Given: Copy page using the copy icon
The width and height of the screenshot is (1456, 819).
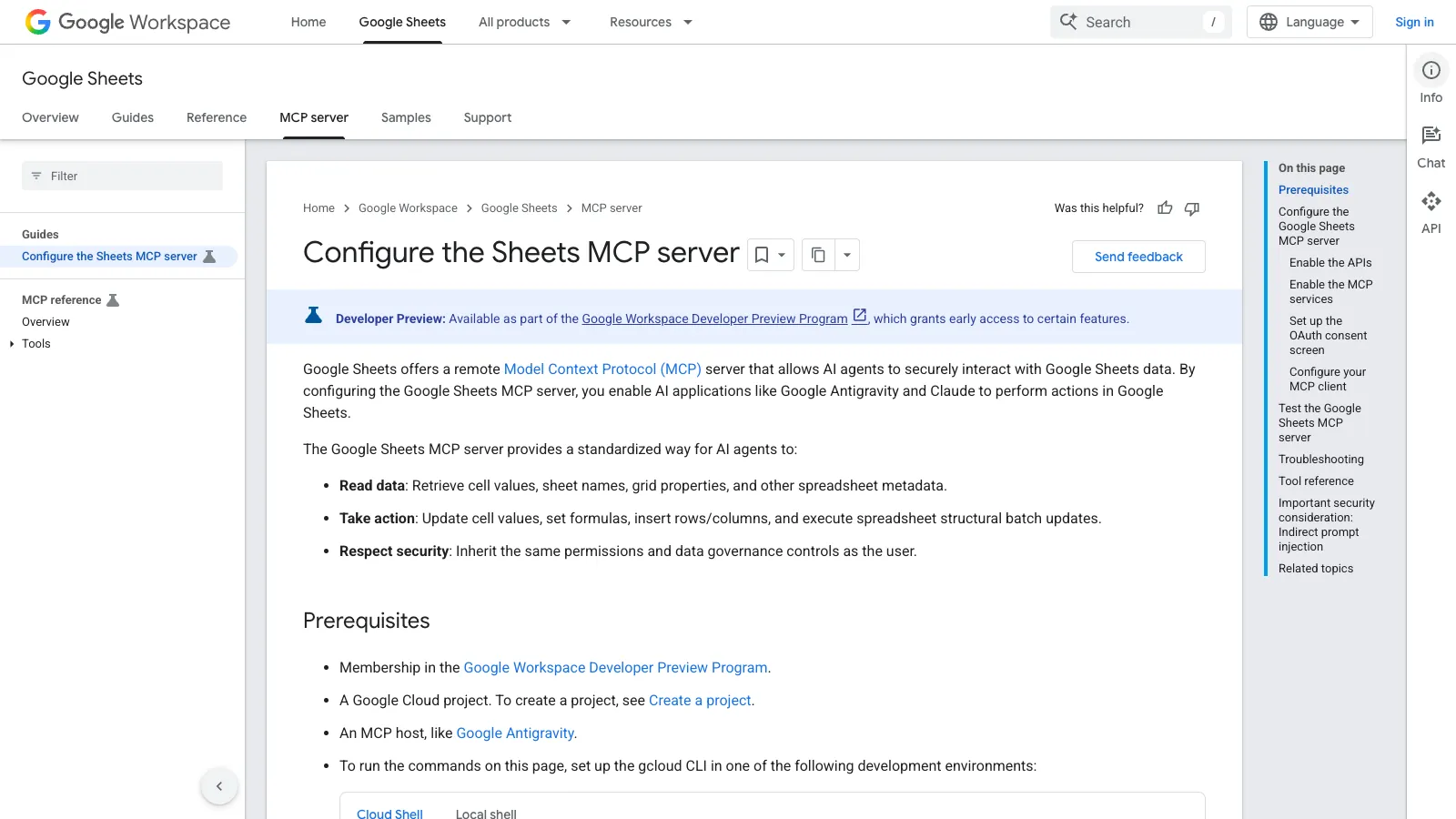Looking at the screenshot, I should click(x=818, y=255).
